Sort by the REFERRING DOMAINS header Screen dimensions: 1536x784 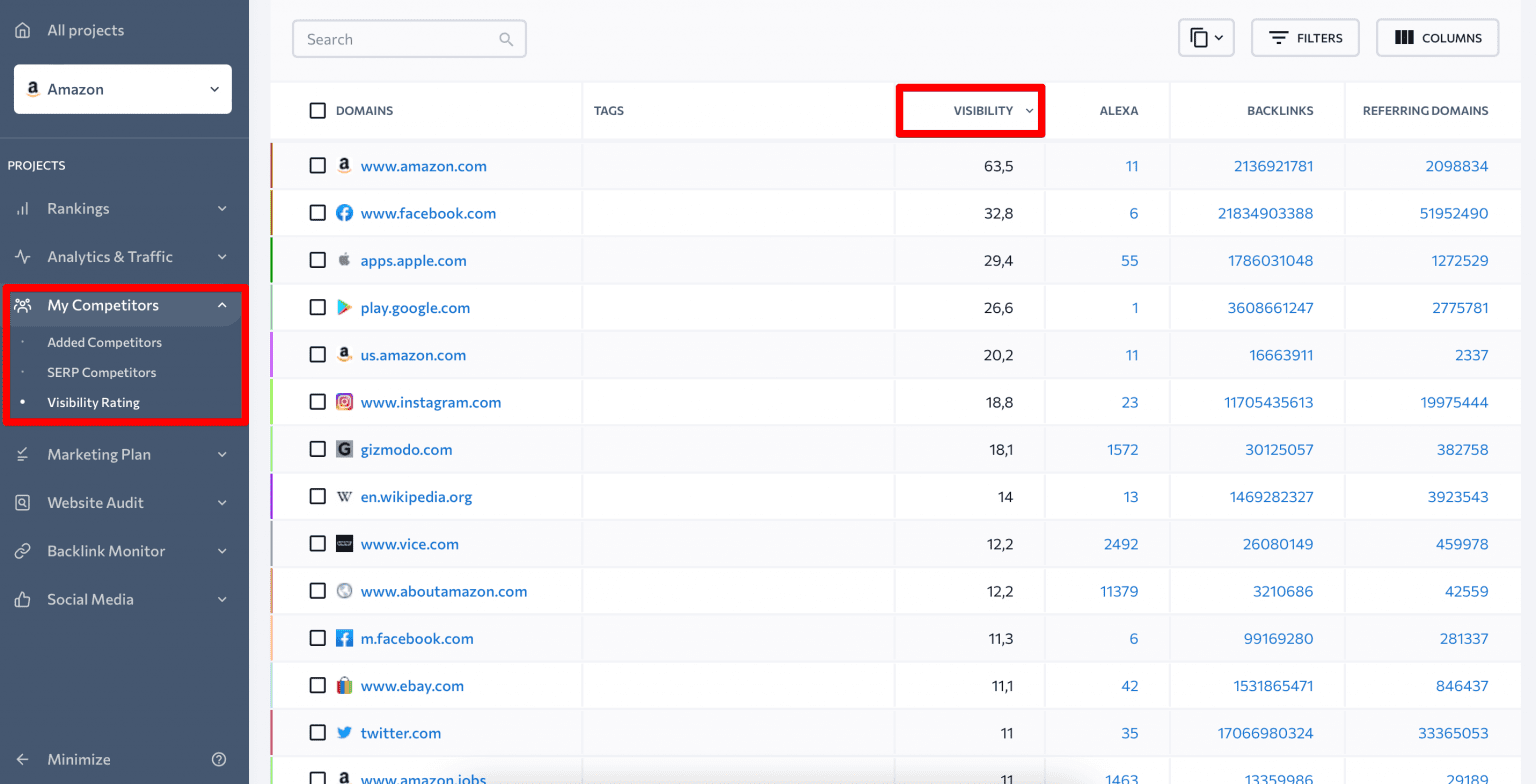(x=1426, y=111)
